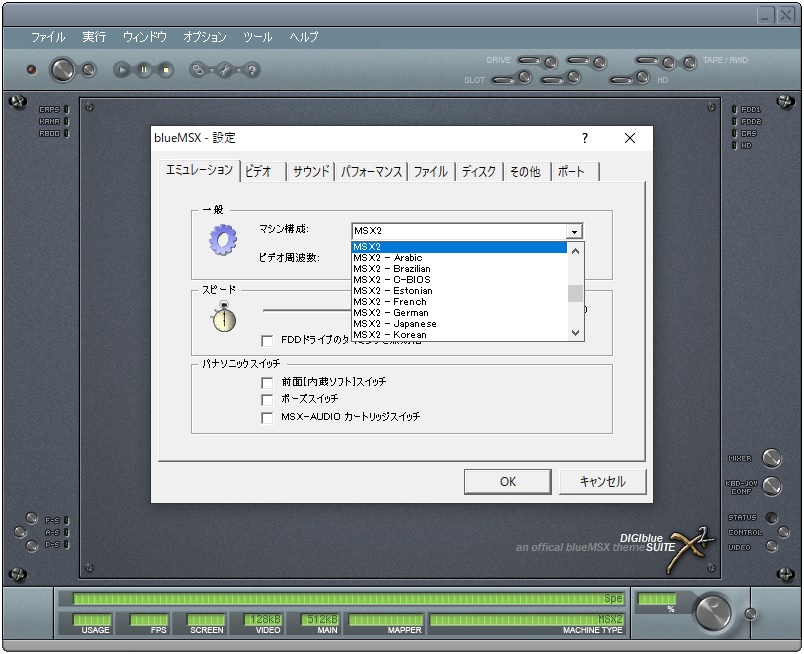804x654 pixels.
Task: Stop emulation with the stop button
Action: click(166, 70)
